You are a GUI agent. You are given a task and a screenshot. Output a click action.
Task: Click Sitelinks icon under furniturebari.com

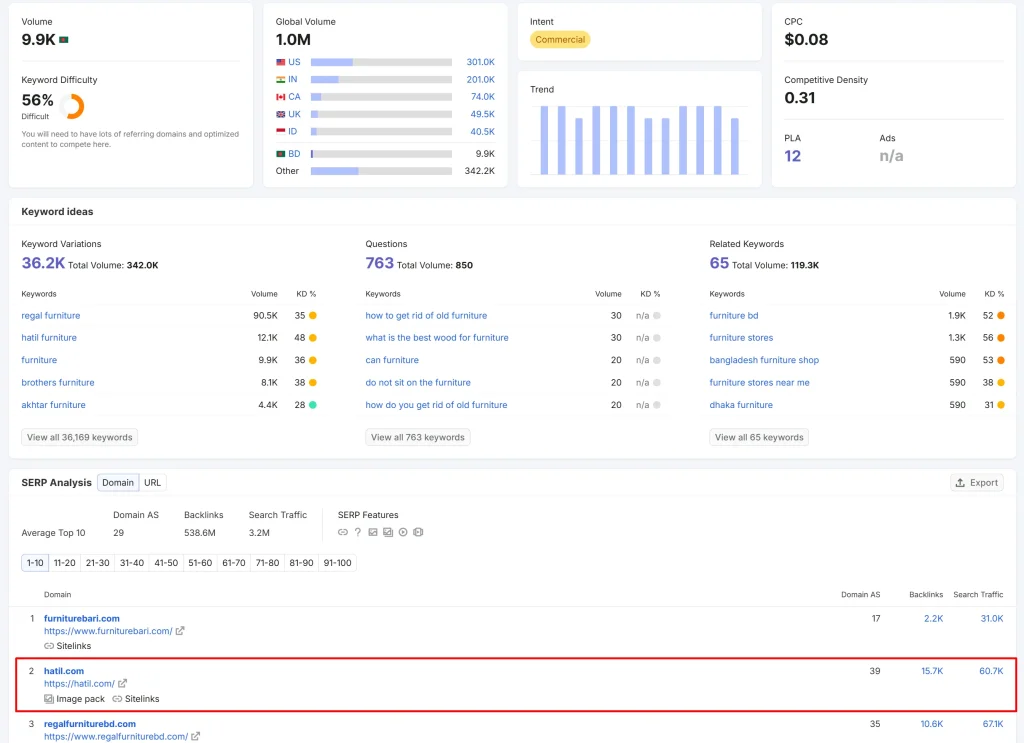[49, 646]
